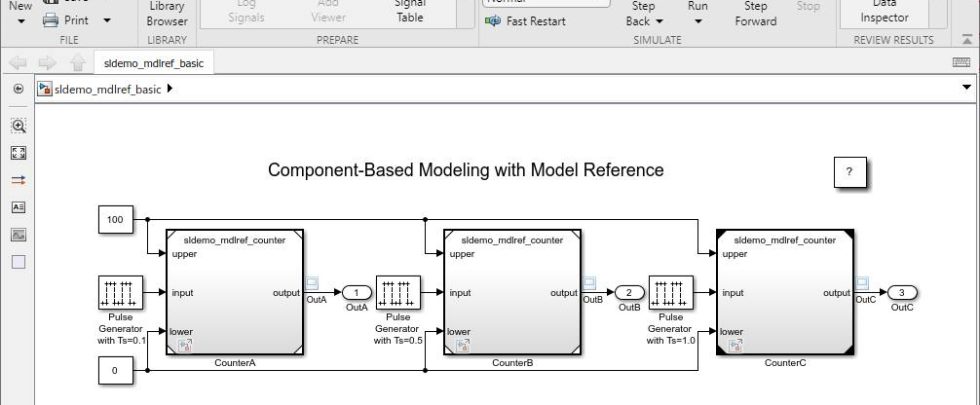Click the CounterC block name label
Screen dimensions: 980x405
click(x=786, y=362)
